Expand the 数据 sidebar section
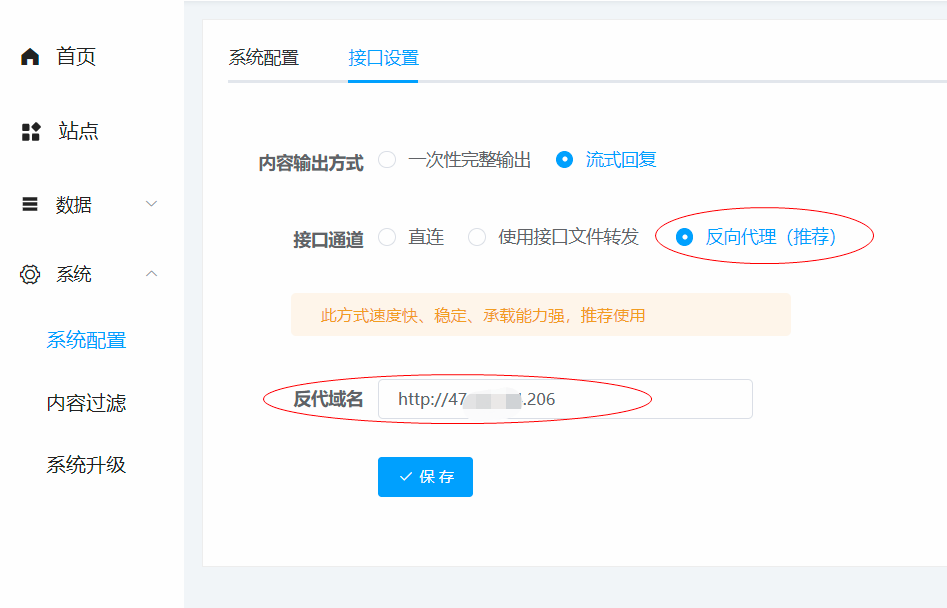947x608 pixels. pos(151,203)
